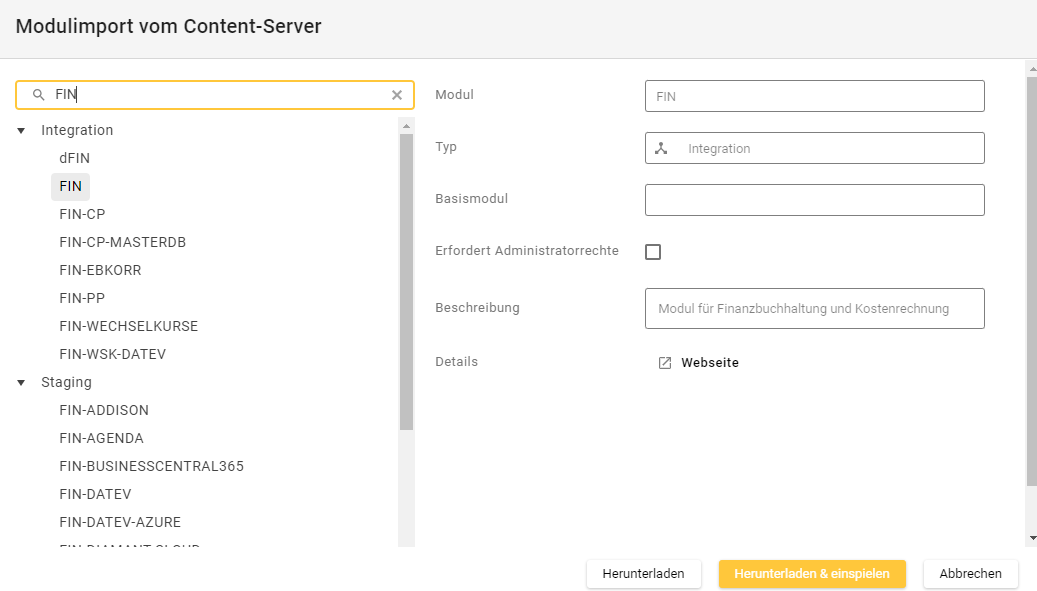Focus the Beschreibung text field
The image size is (1037, 591).
[x=814, y=309]
